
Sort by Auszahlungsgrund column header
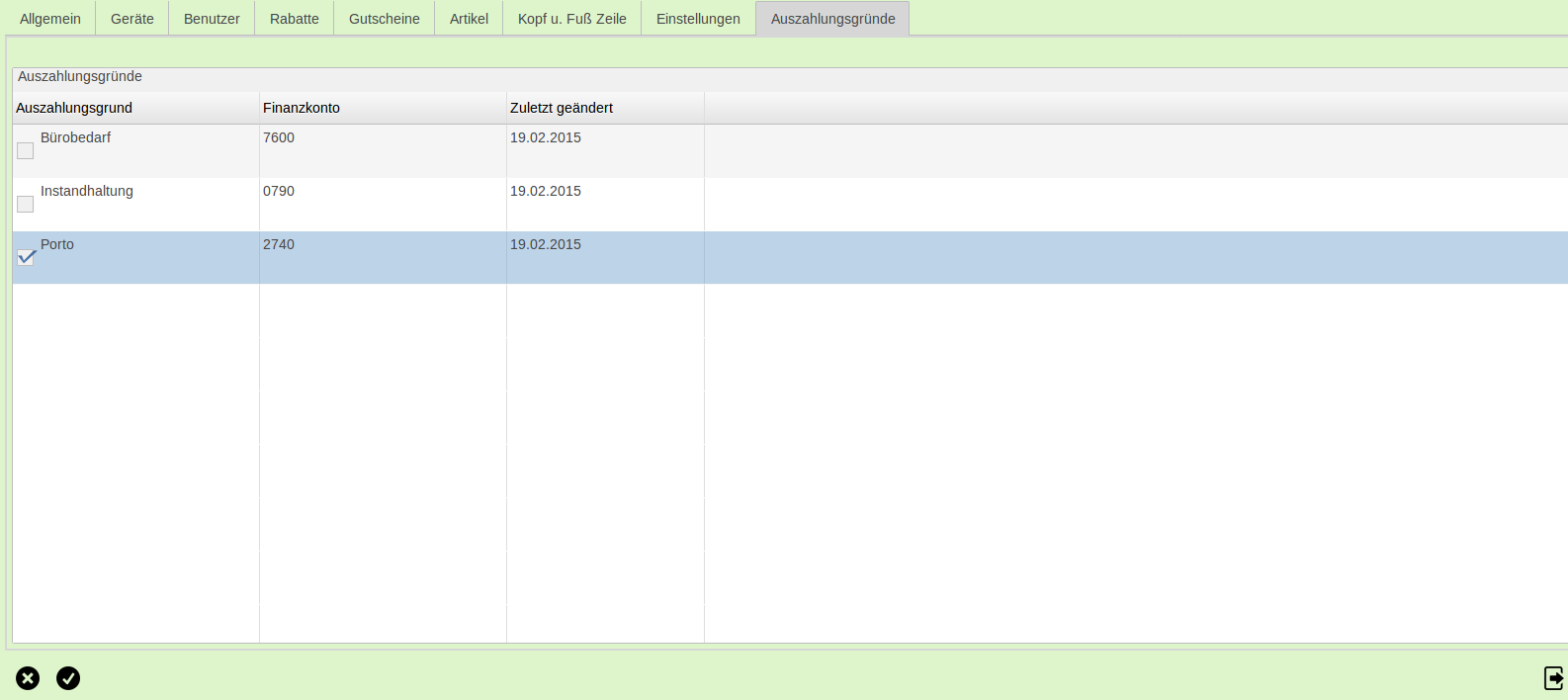[x=74, y=108]
